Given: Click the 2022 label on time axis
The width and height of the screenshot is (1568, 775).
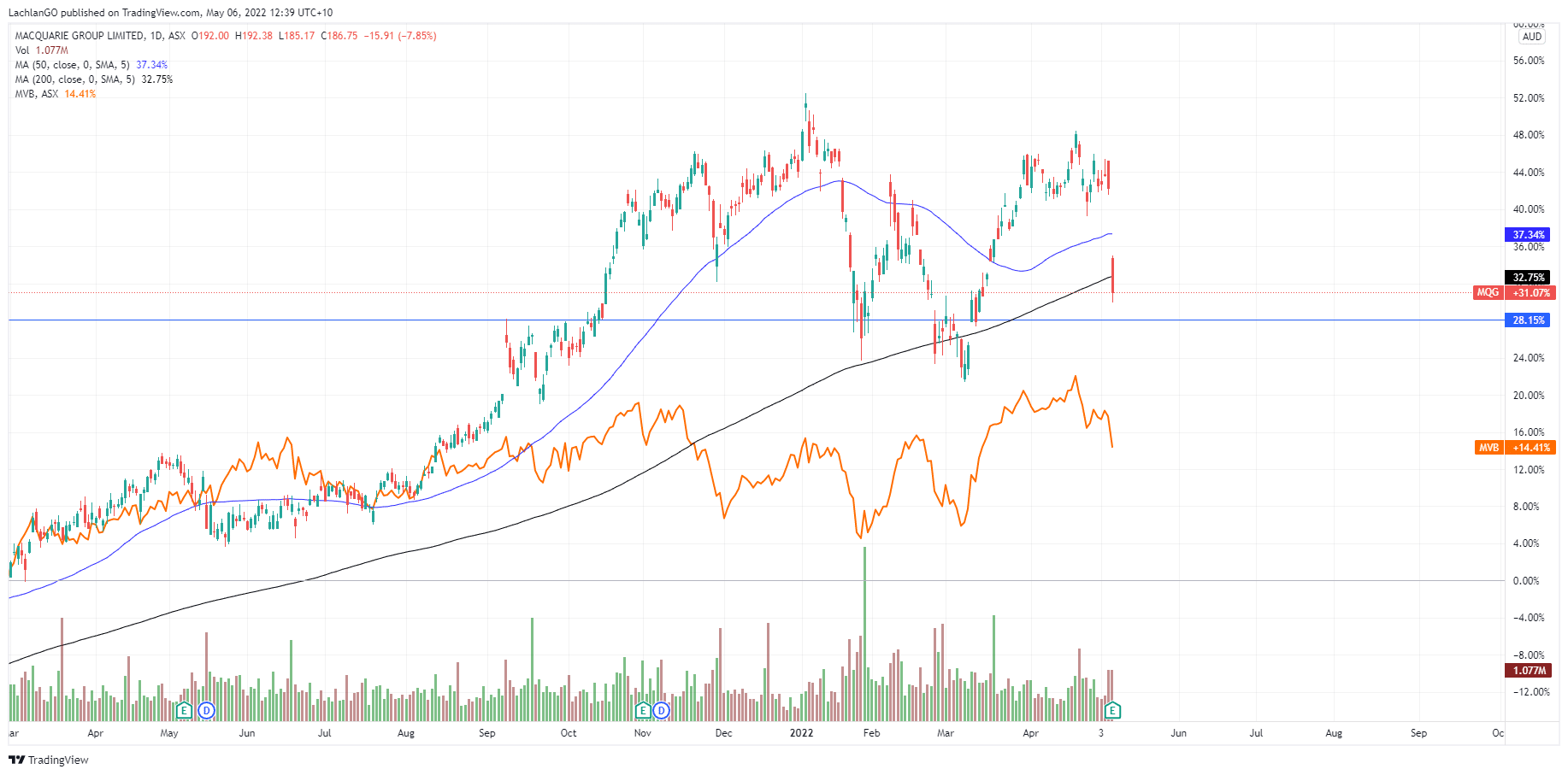Looking at the screenshot, I should point(801,733).
